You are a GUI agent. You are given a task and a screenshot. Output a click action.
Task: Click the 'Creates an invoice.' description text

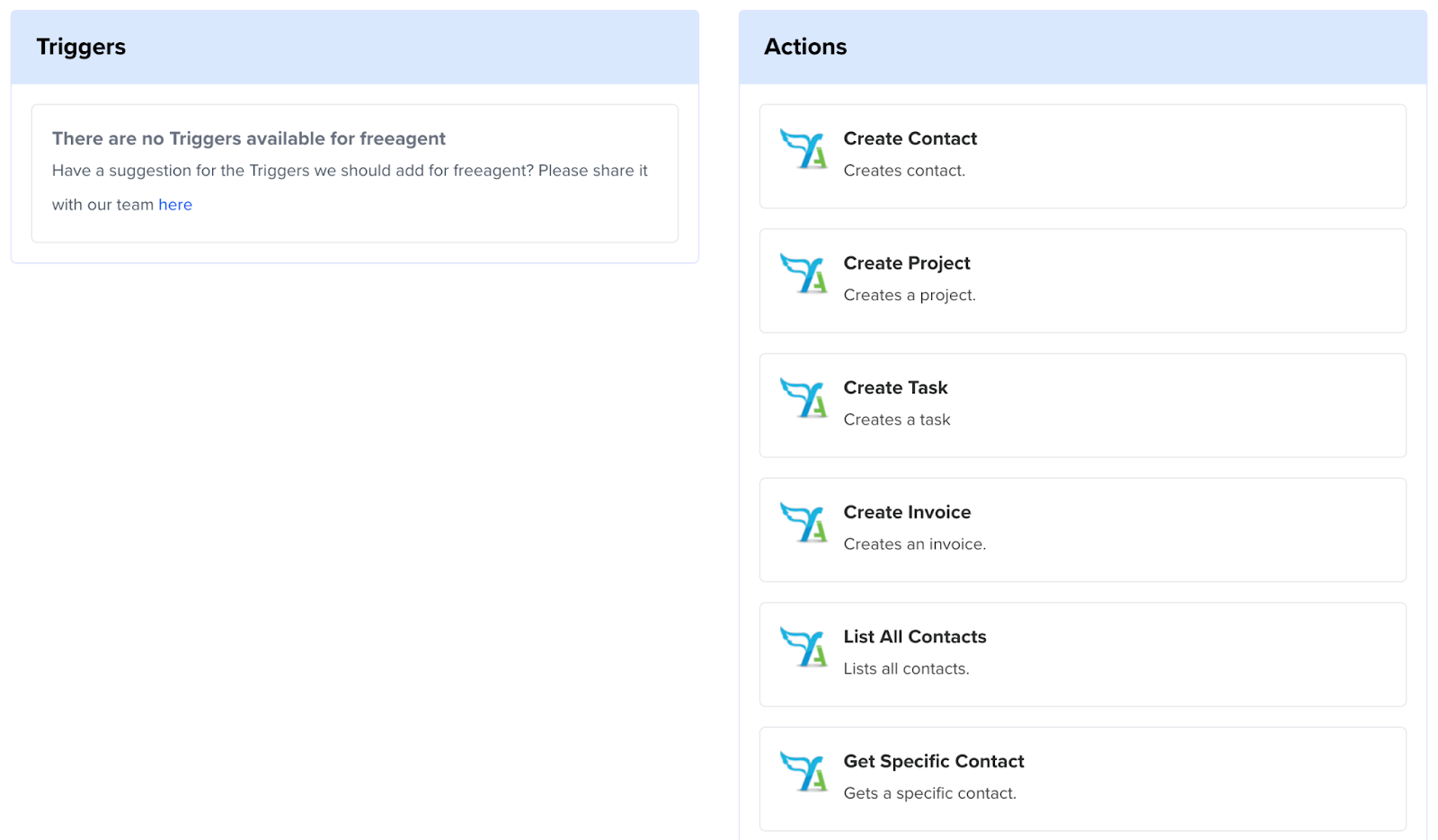tap(914, 544)
